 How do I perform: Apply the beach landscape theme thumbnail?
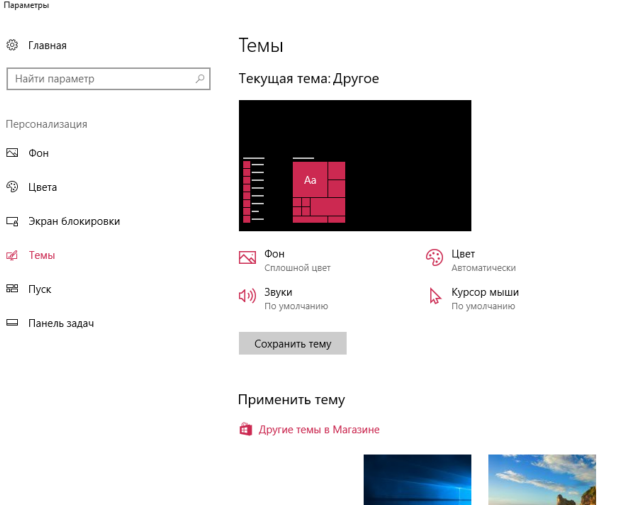[542, 480]
